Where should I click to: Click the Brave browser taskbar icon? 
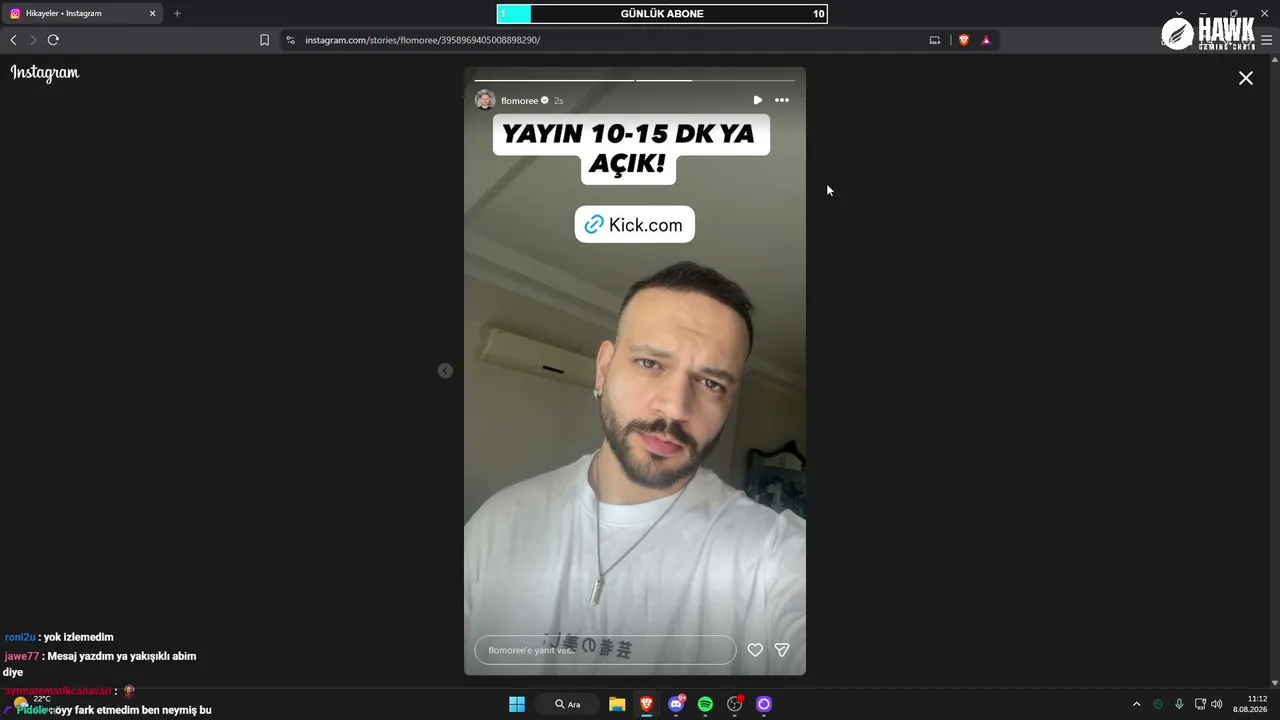(647, 704)
